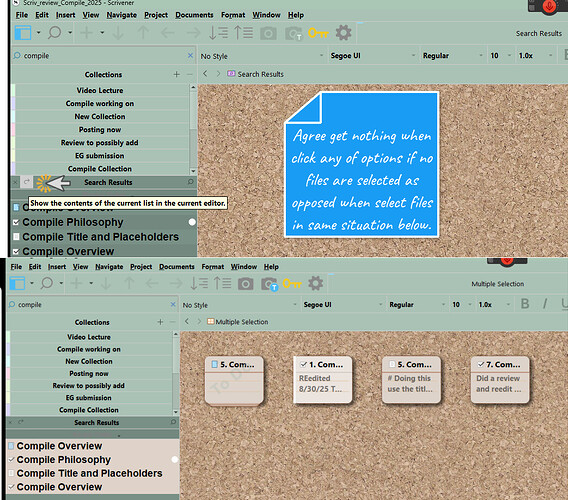Click the gold Keywords key icon in top toolbar
The height and width of the screenshot is (500, 568).
click(x=318, y=33)
